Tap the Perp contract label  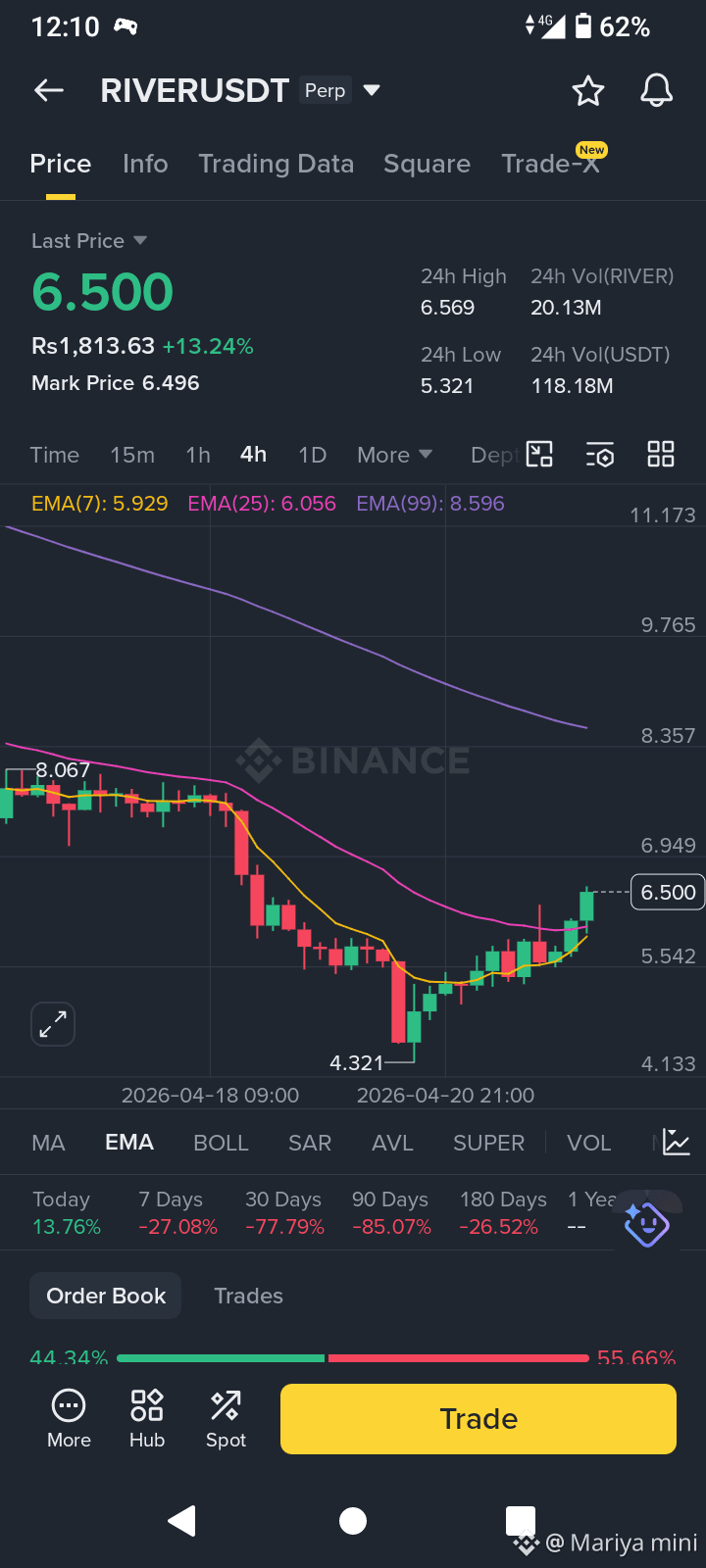pos(325,90)
